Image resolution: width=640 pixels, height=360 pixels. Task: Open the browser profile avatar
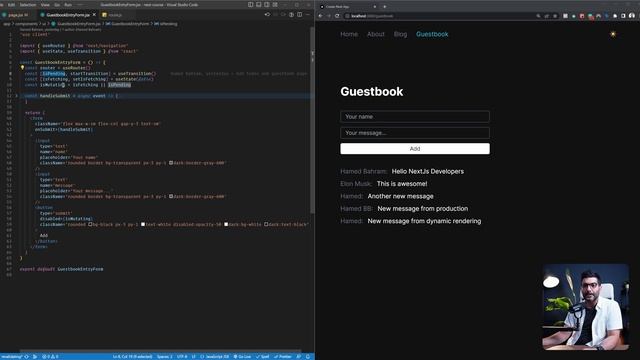pyautogui.click(x=632, y=16)
